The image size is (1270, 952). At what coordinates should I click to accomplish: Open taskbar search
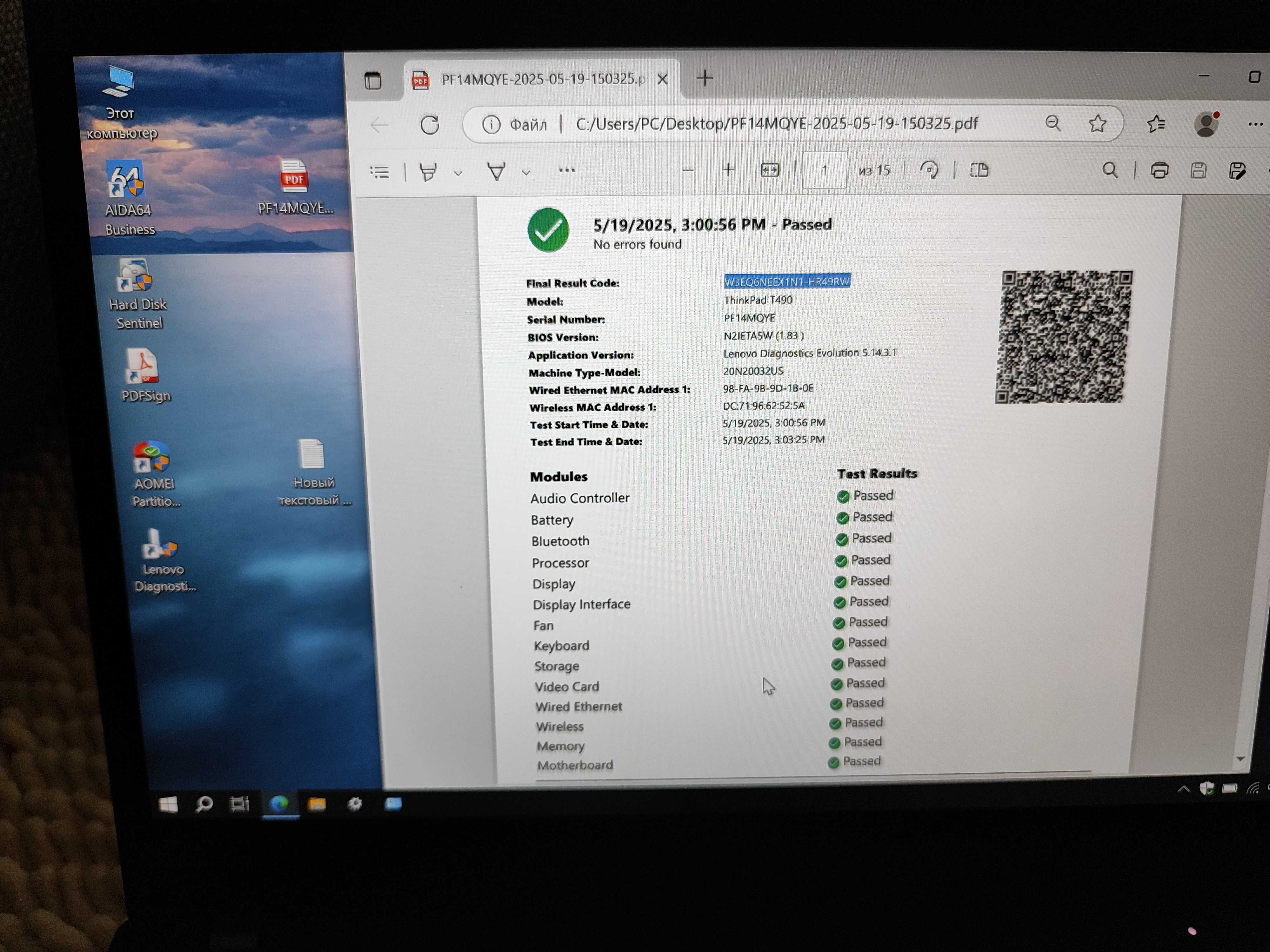(x=204, y=804)
